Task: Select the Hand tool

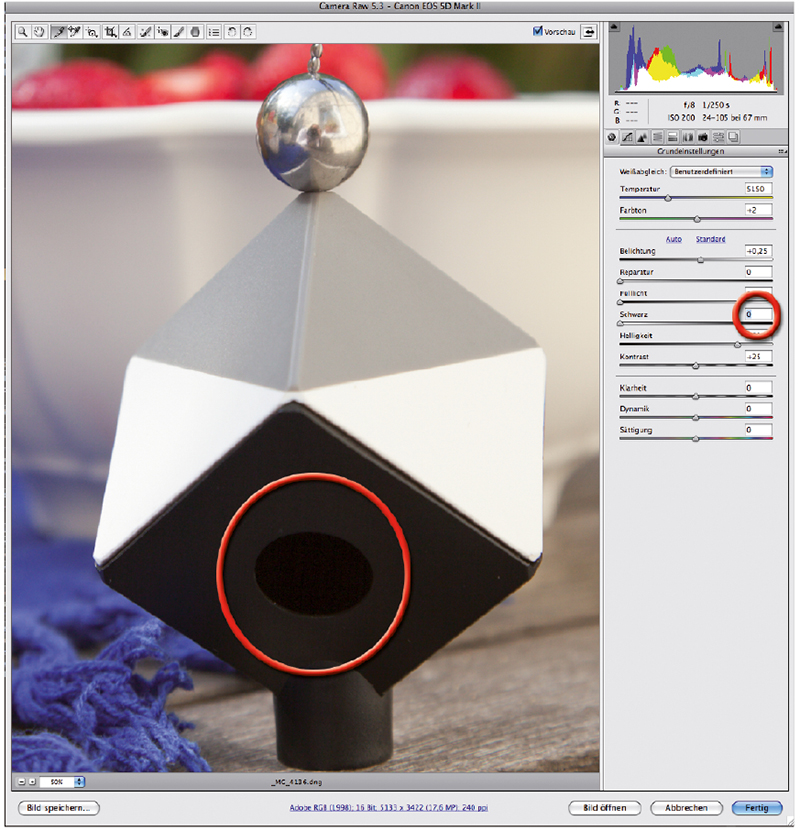Action: pos(39,32)
